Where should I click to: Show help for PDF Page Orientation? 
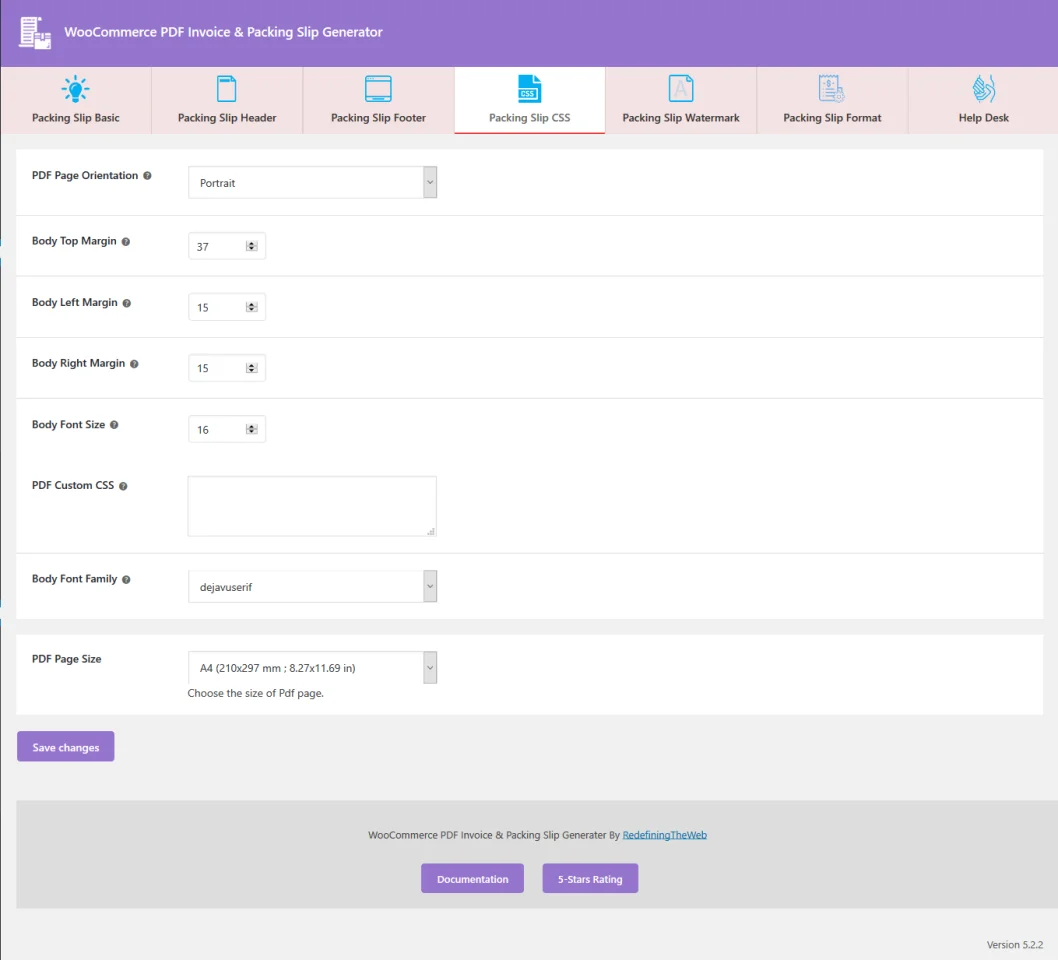tap(147, 175)
